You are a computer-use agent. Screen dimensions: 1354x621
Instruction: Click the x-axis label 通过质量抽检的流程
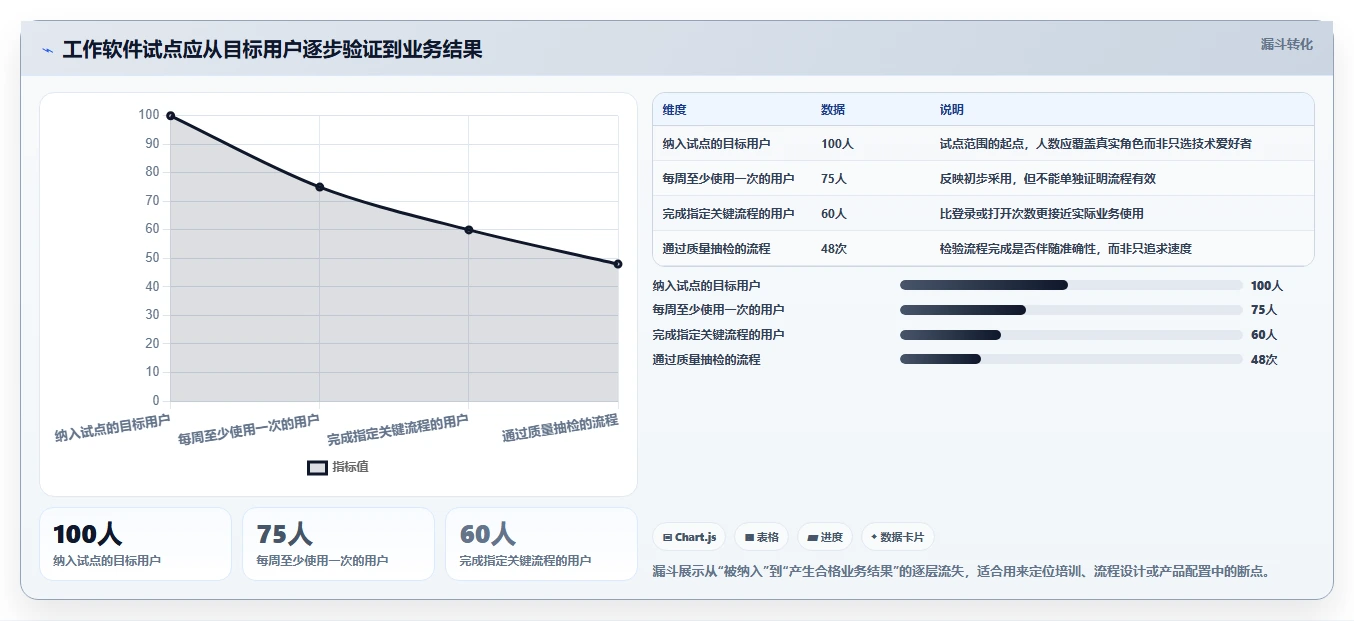tap(560, 428)
